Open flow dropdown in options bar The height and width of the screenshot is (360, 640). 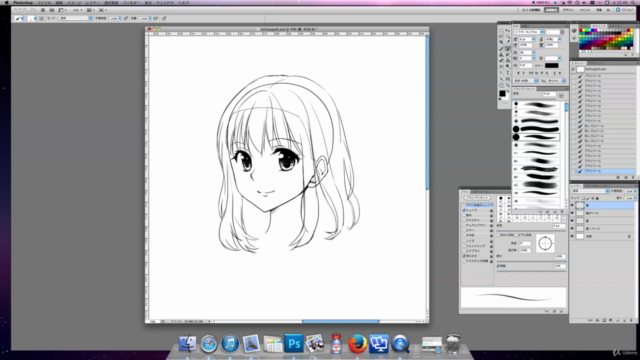149,18
